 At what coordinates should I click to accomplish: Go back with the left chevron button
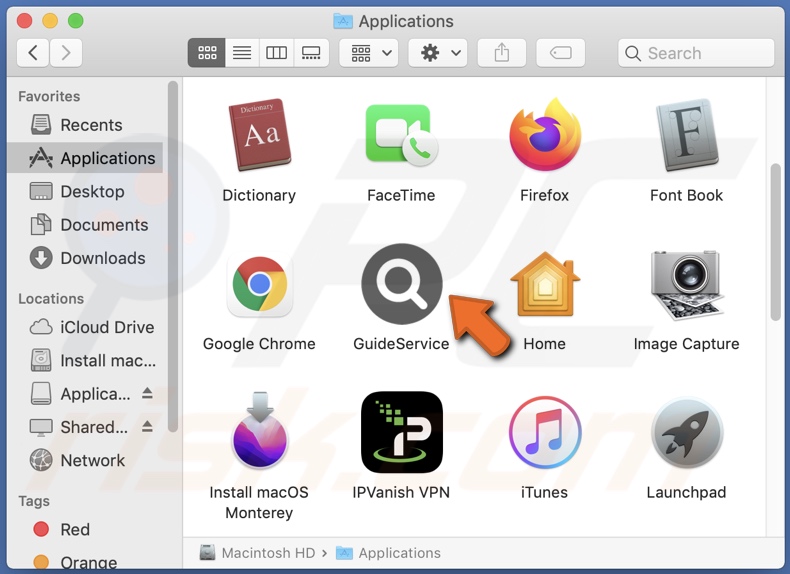point(33,53)
